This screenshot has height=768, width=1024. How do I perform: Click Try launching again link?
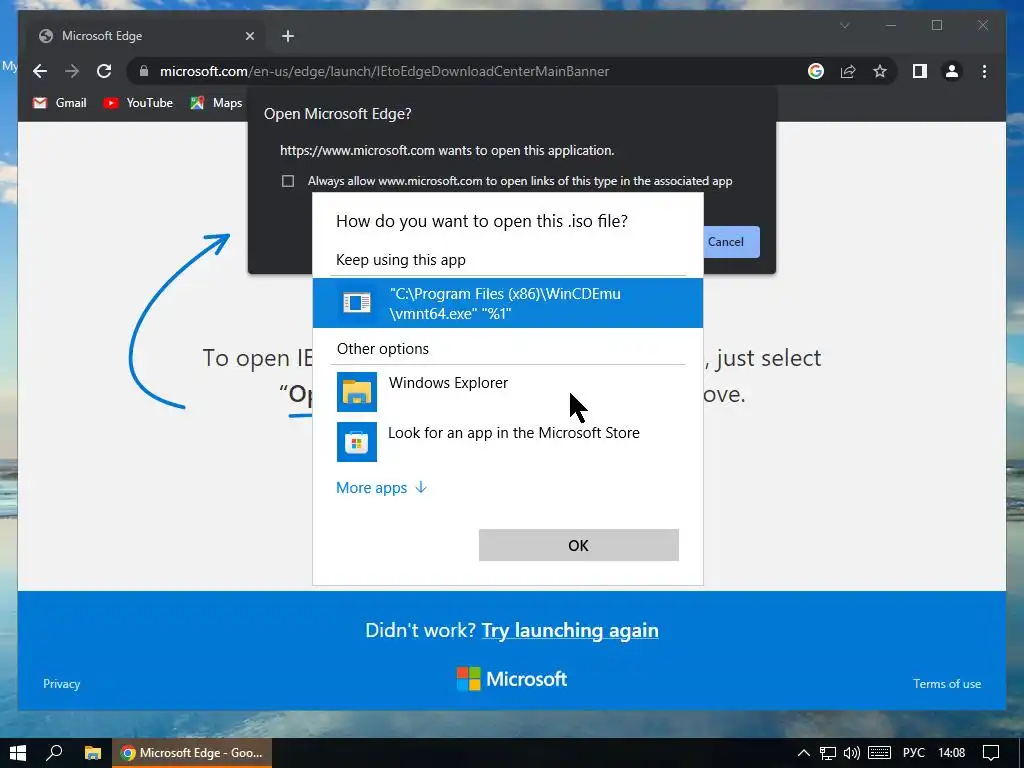click(570, 630)
